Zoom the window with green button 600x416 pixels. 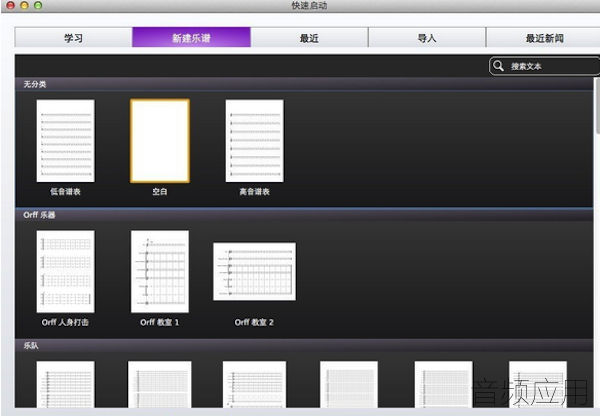(38, 5)
